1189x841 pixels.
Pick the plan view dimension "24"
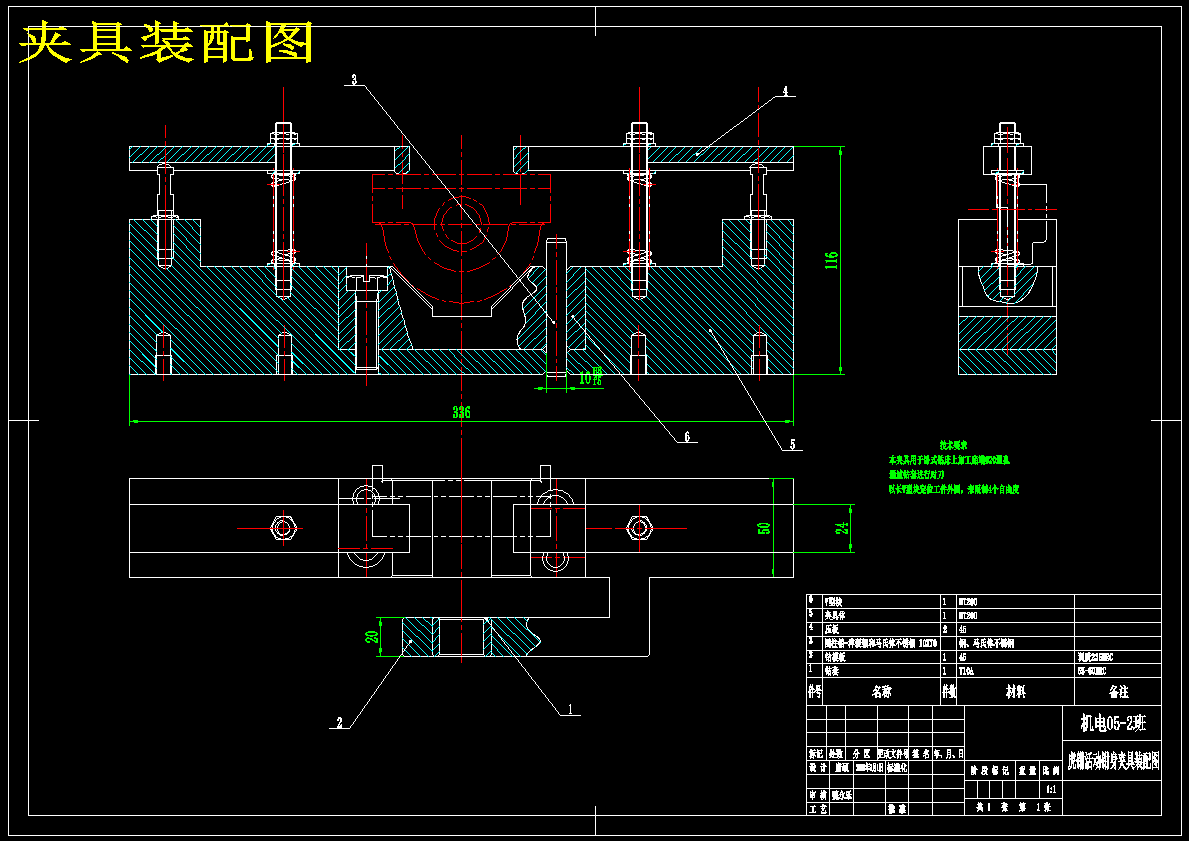(842, 528)
